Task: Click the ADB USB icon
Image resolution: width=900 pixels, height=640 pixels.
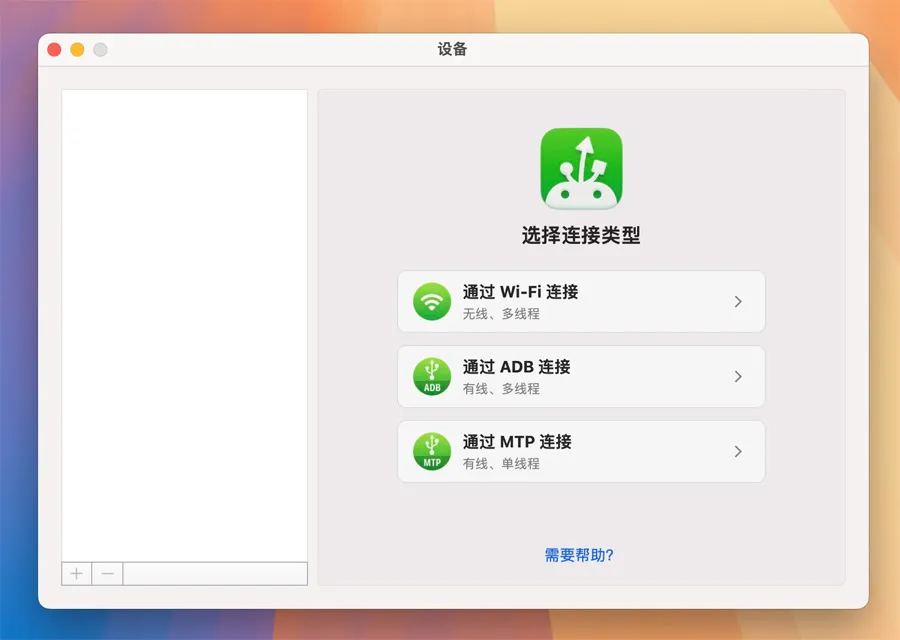Action: [432, 376]
